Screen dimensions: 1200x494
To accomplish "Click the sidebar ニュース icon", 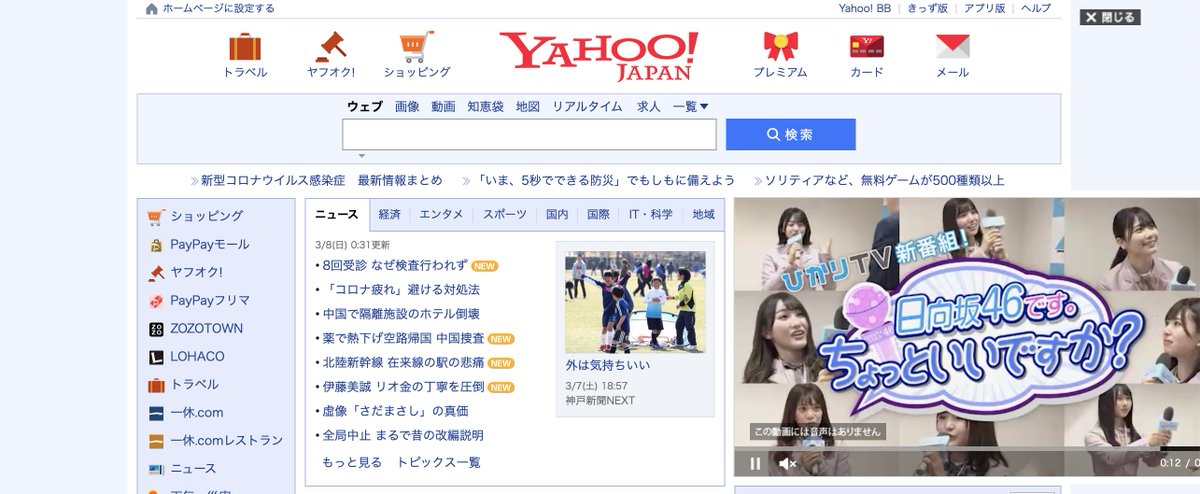I will click(x=156, y=468).
